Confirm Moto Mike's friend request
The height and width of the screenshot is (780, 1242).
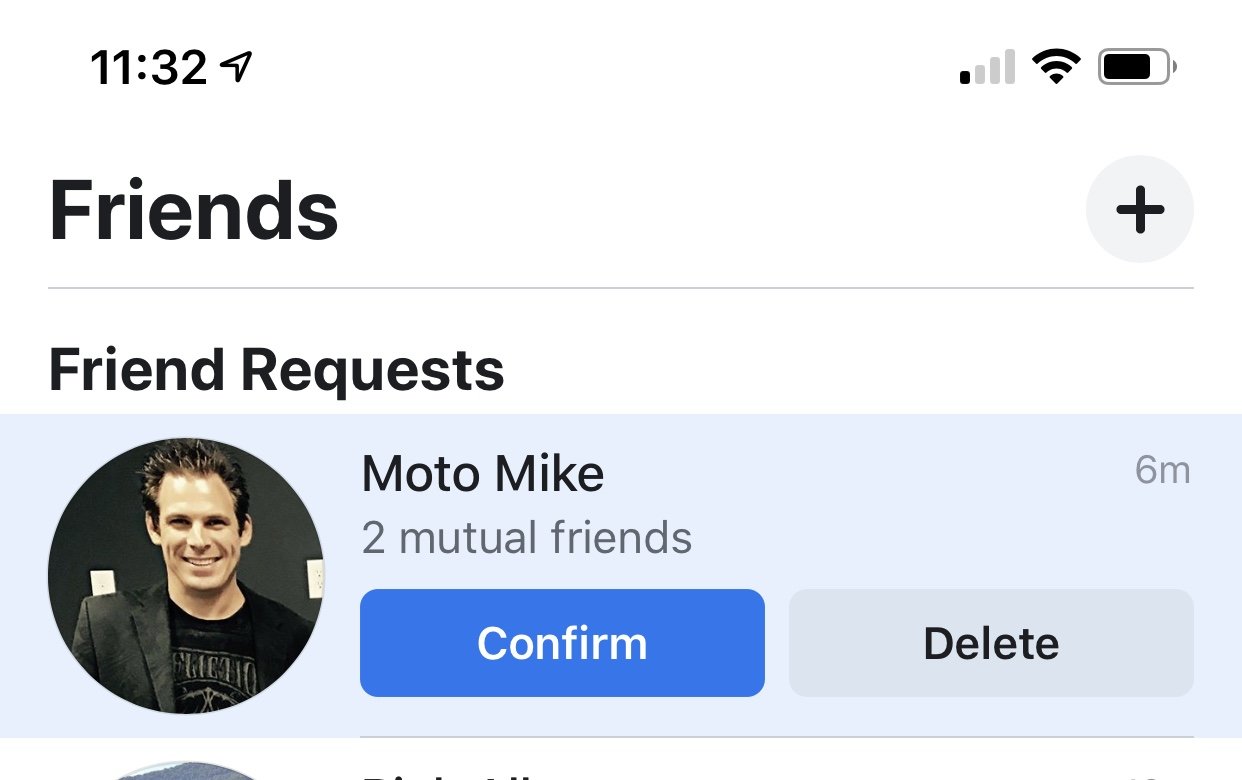(562, 643)
